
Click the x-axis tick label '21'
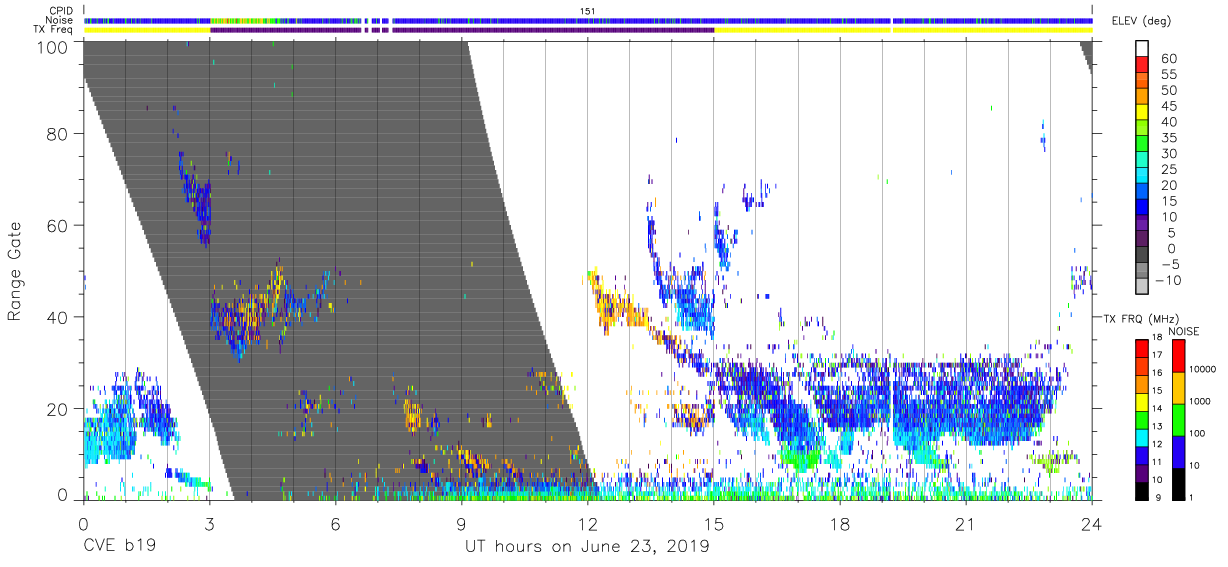pos(966,523)
